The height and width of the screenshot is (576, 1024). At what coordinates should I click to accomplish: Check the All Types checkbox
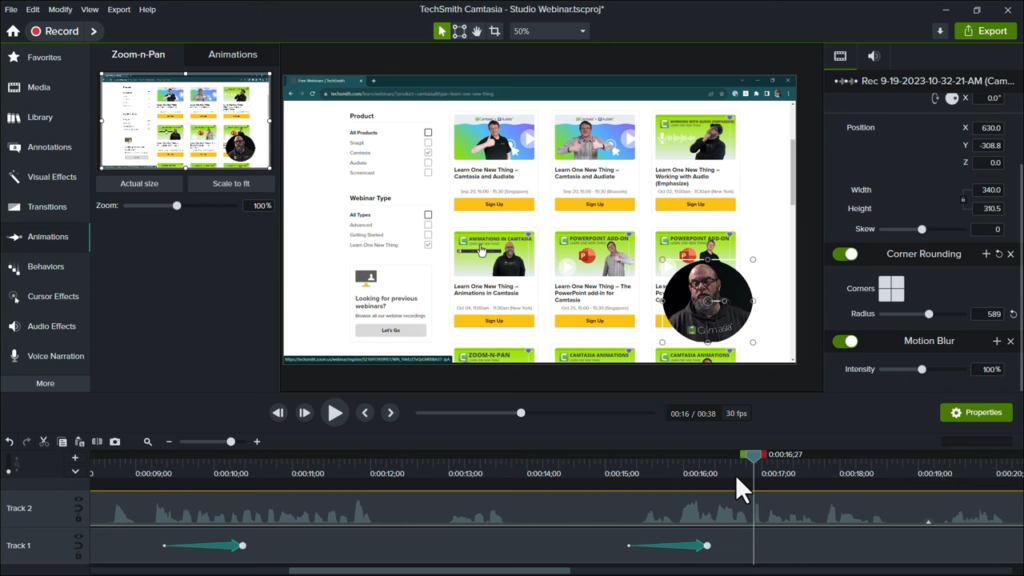click(x=428, y=215)
